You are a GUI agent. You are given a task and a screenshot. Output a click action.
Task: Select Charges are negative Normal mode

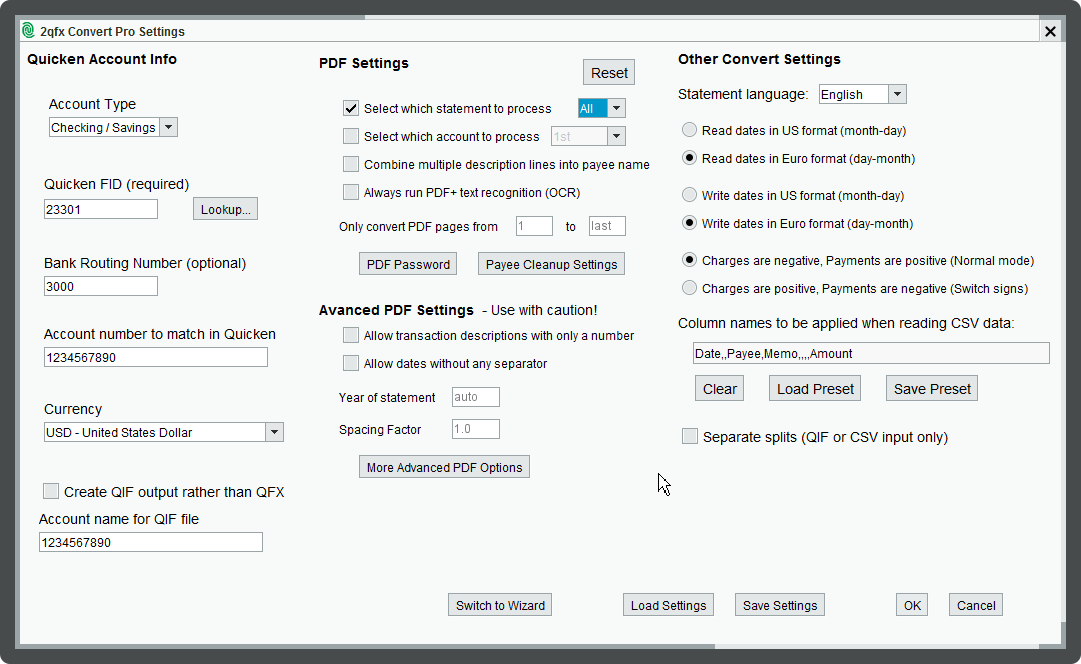tap(689, 260)
